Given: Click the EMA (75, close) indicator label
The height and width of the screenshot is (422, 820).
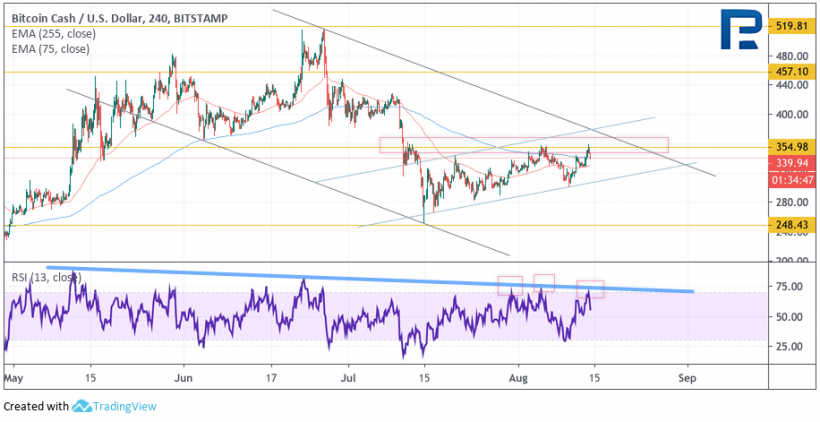Looking at the screenshot, I should (x=48, y=47).
